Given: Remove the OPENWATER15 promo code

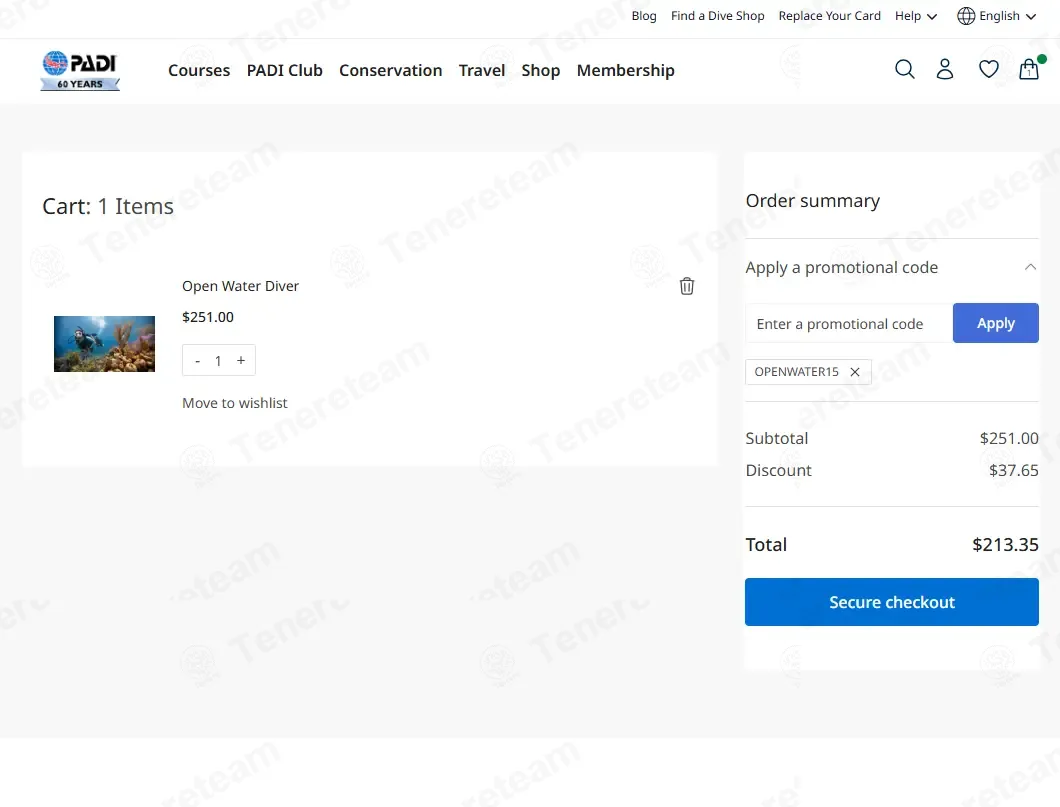Looking at the screenshot, I should (855, 372).
